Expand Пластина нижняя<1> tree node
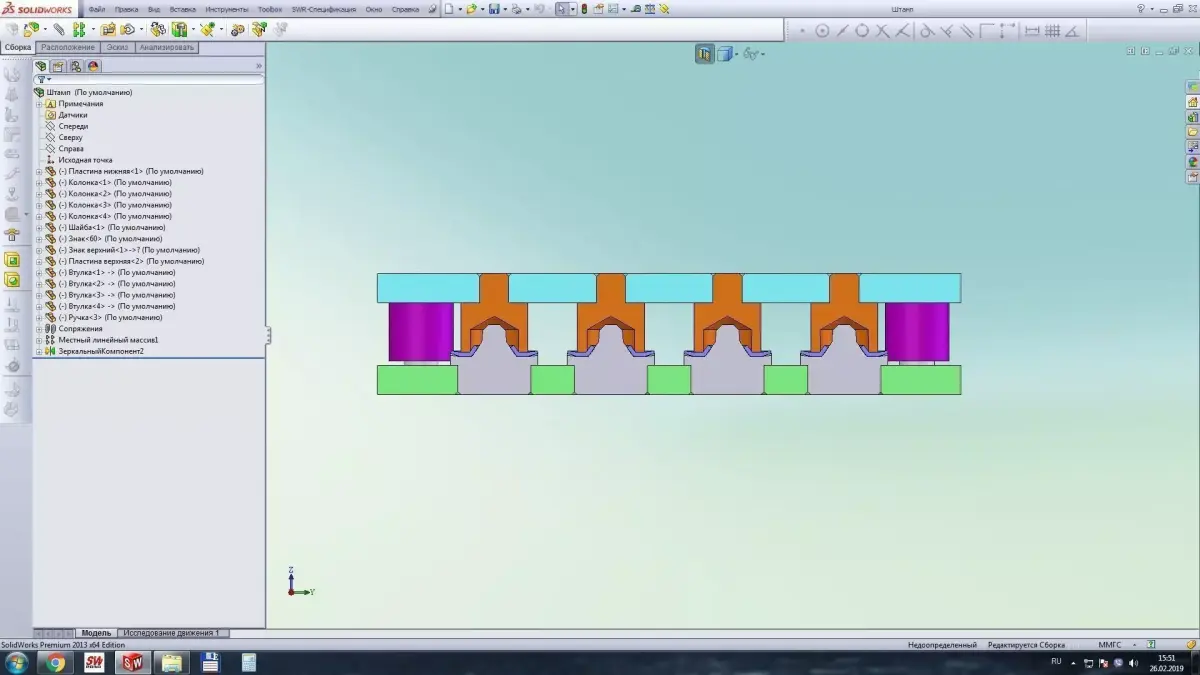Screen dimensions: 1200x675 tap(39, 171)
